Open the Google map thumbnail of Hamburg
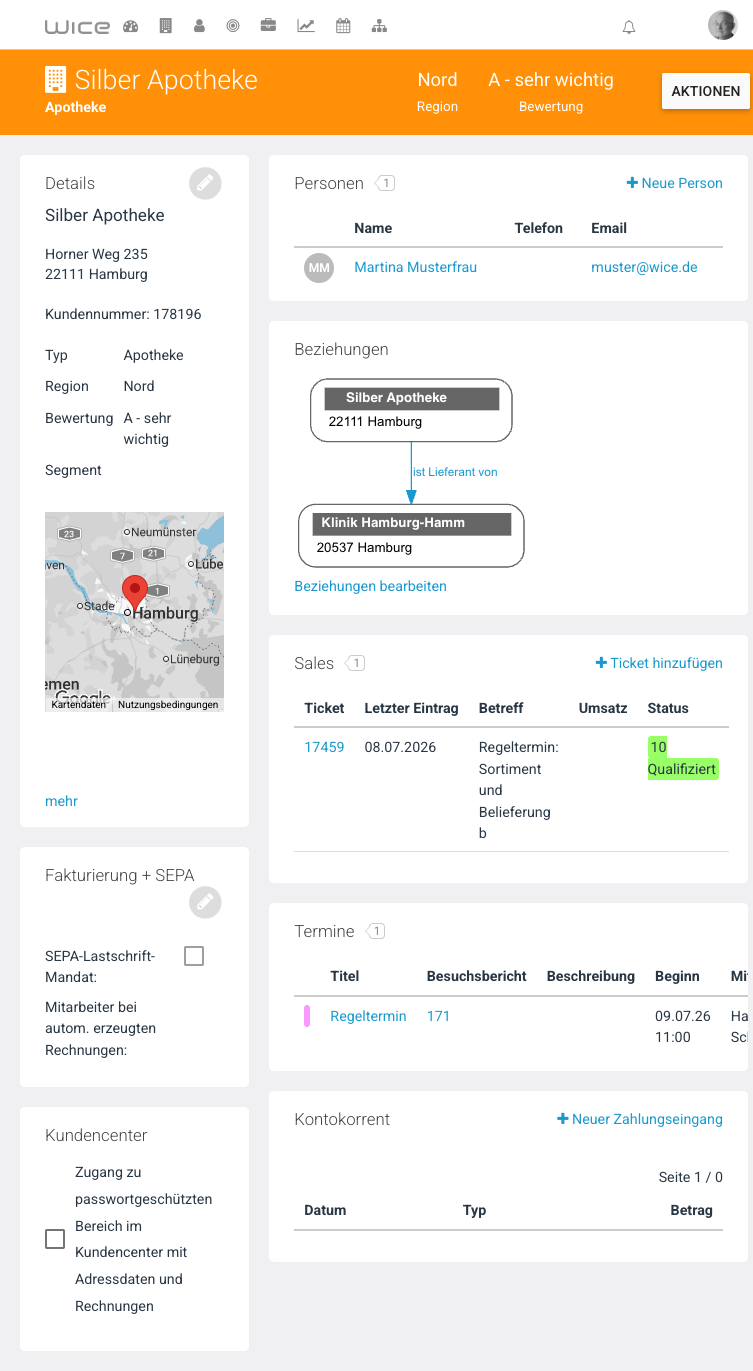 point(134,612)
